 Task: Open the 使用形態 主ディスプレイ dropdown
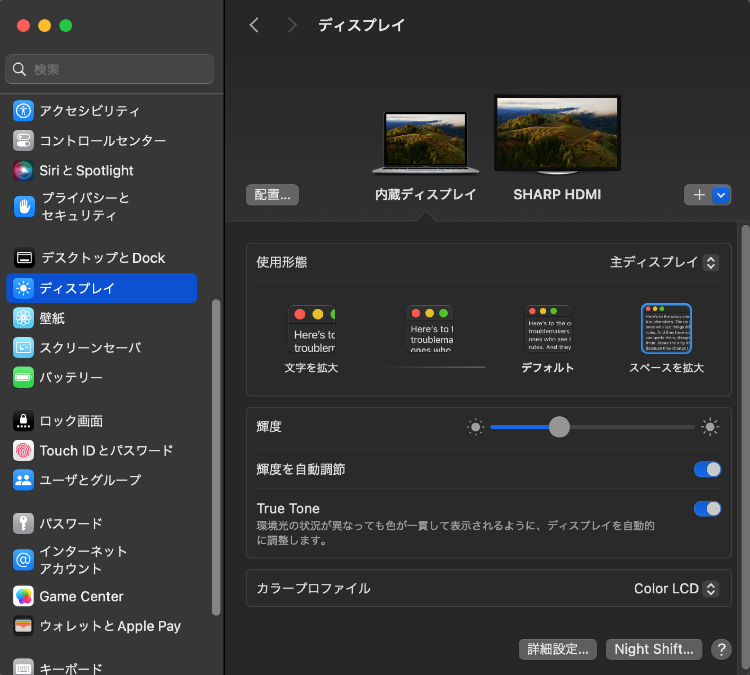664,262
